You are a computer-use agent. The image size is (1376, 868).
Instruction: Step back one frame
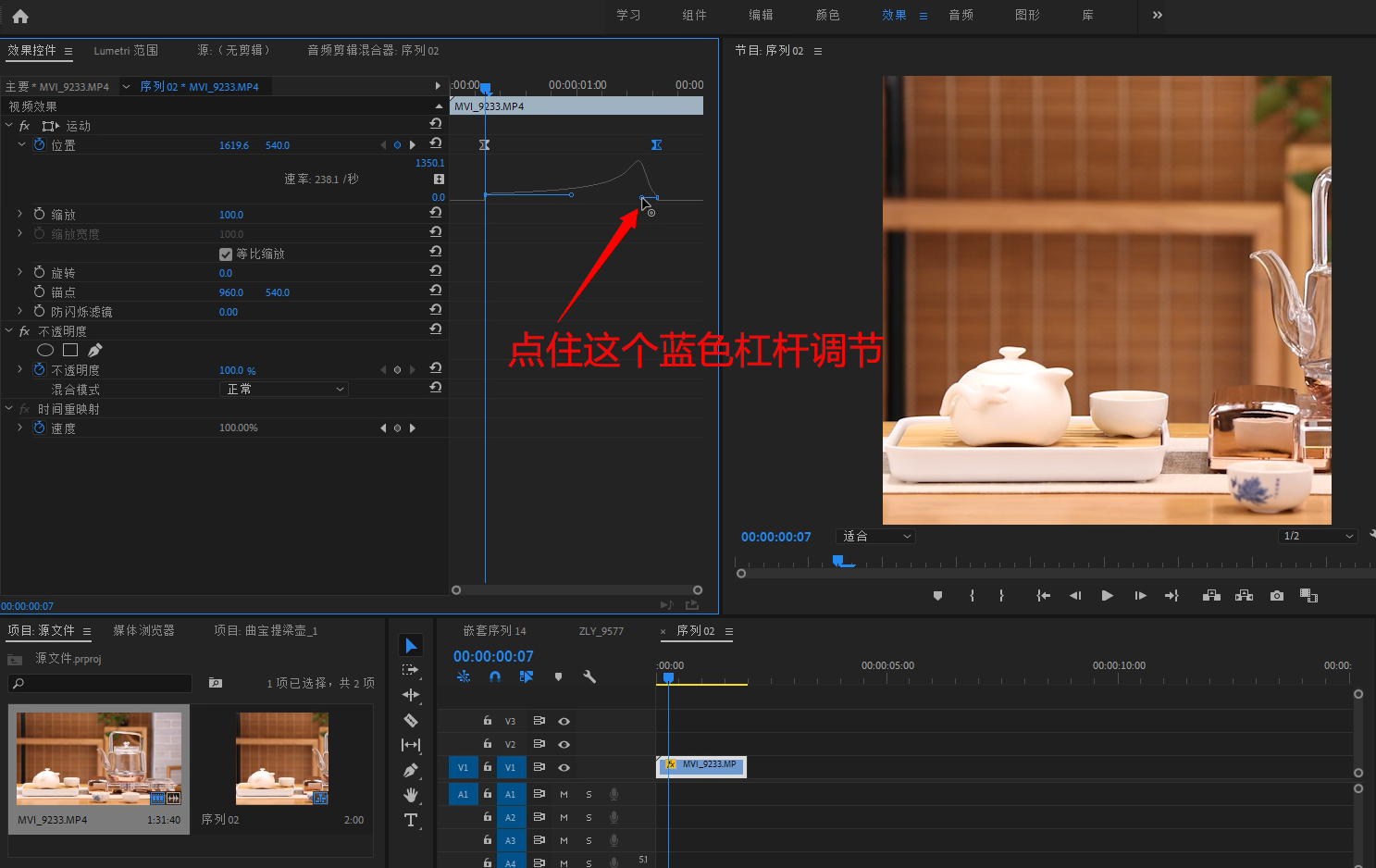pos(1075,596)
